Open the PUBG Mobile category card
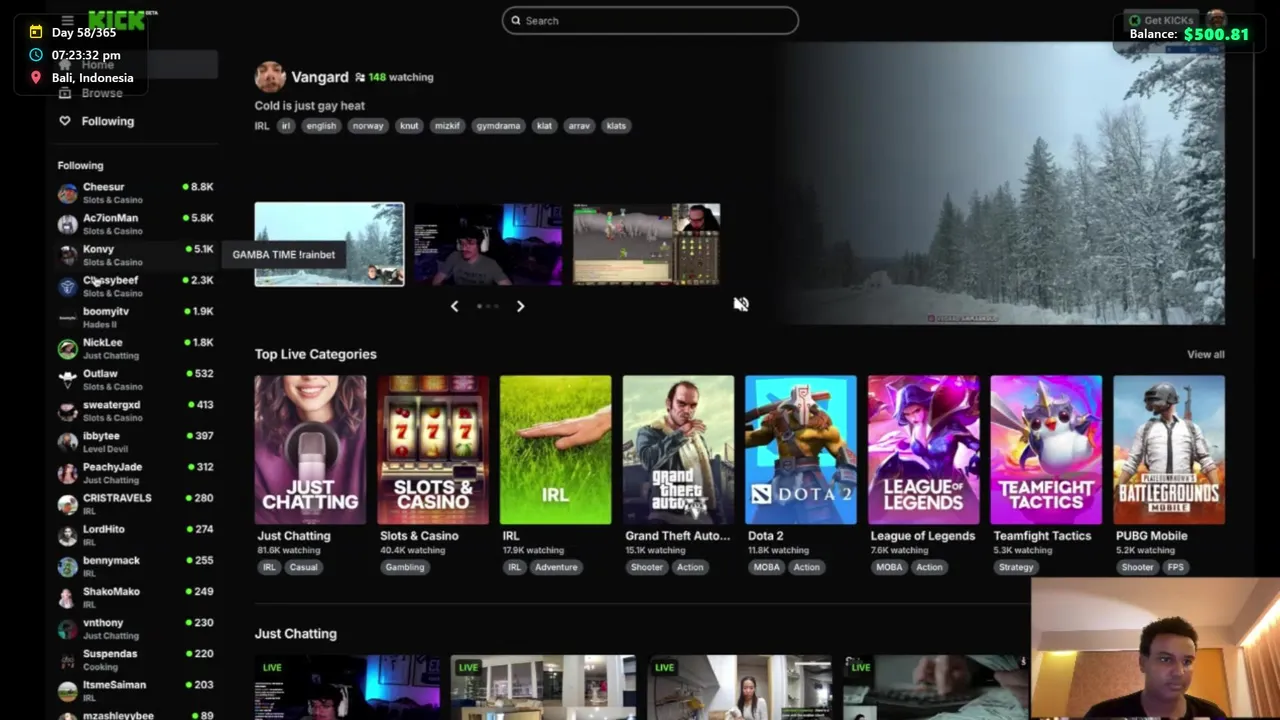Screen dimensions: 1280x720 click(x=1169, y=450)
